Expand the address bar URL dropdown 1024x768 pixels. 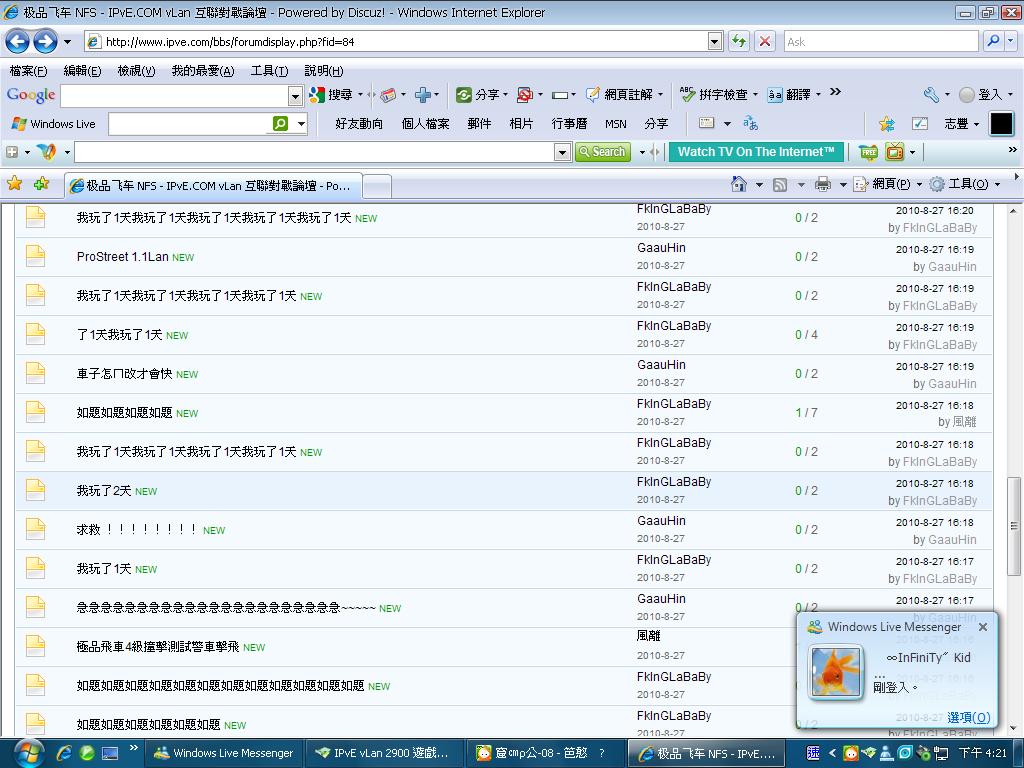point(714,41)
